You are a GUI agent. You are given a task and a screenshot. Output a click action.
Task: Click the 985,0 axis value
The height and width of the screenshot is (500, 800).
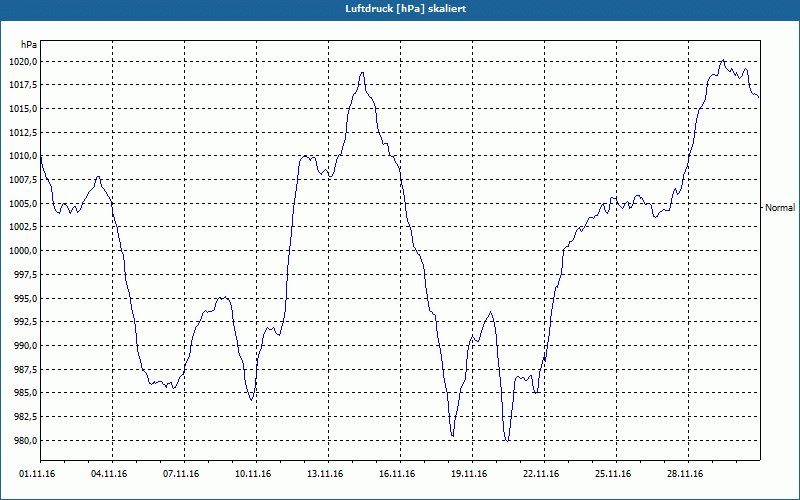[x=24, y=393]
